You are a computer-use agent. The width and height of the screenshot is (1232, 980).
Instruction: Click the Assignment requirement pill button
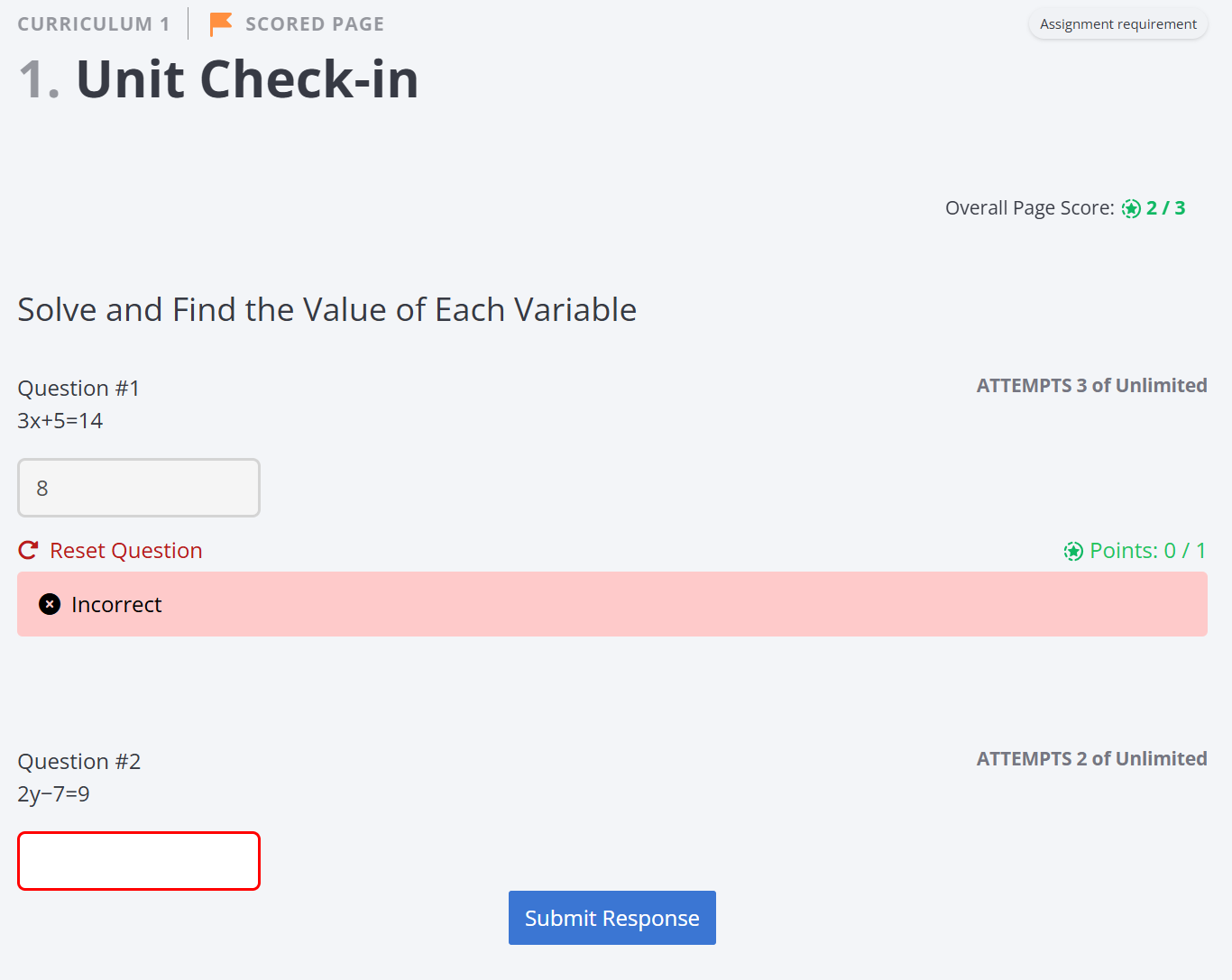pos(1117,23)
